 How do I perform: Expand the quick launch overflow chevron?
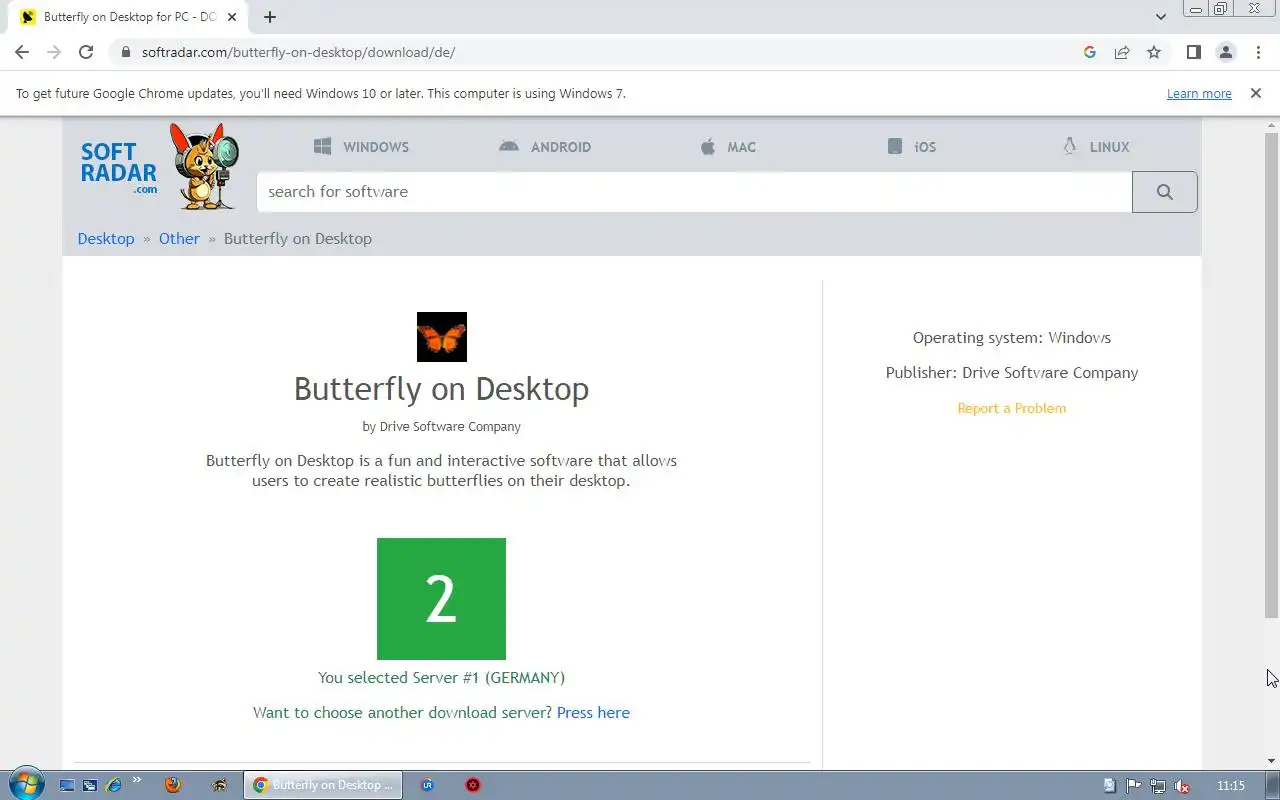click(137, 780)
